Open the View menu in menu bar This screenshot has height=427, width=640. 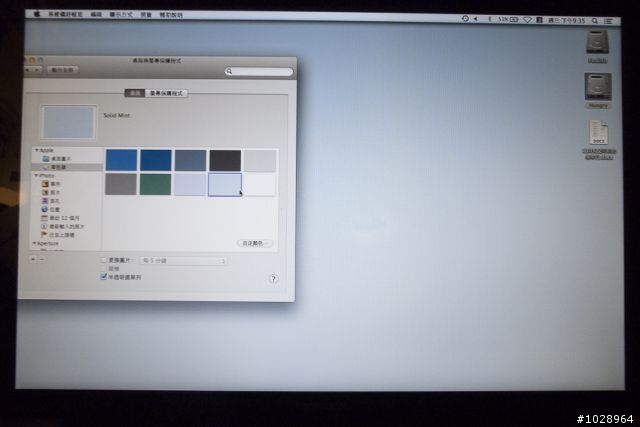tap(121, 14)
